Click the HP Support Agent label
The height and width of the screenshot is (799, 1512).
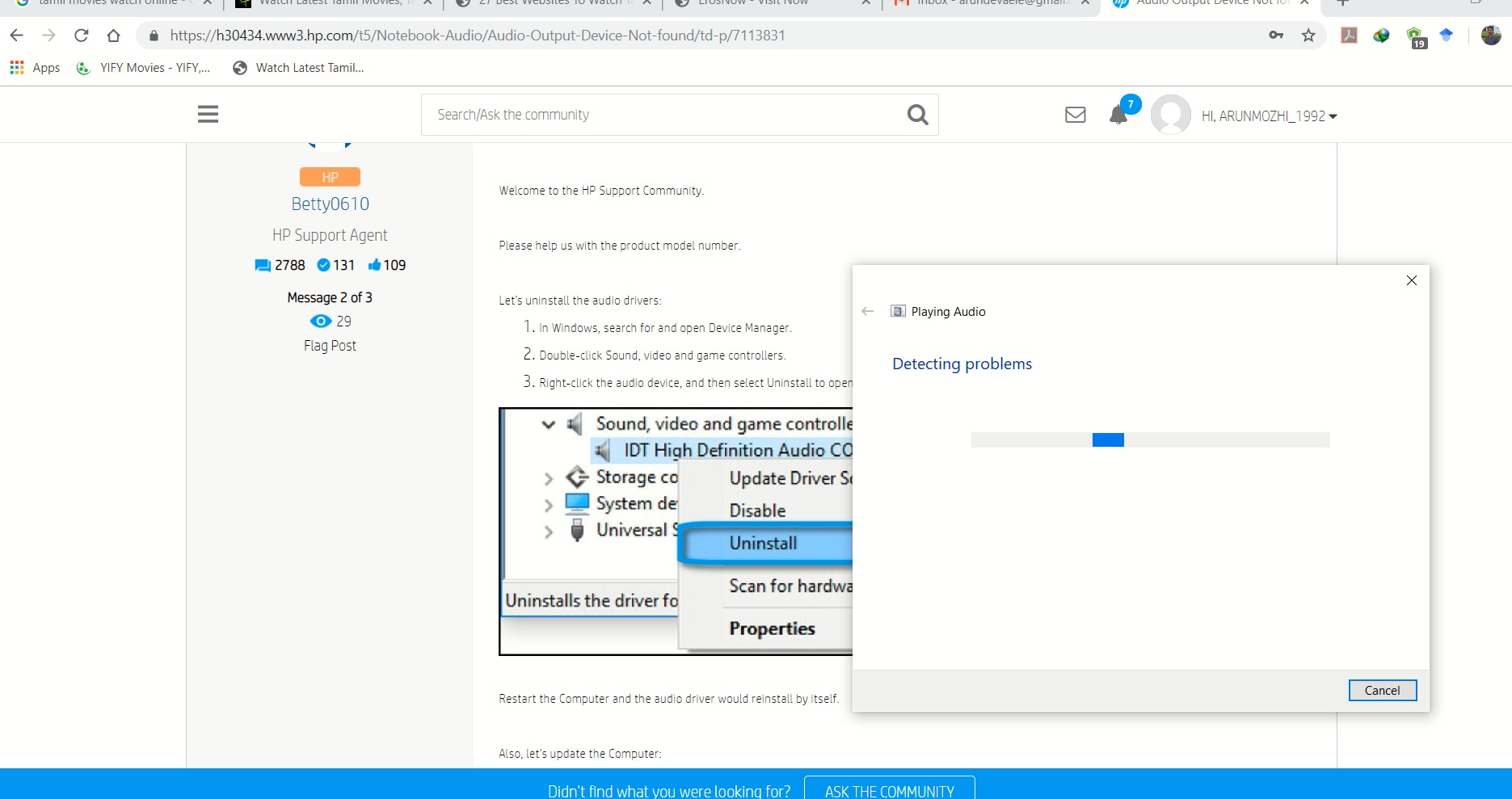coord(330,235)
